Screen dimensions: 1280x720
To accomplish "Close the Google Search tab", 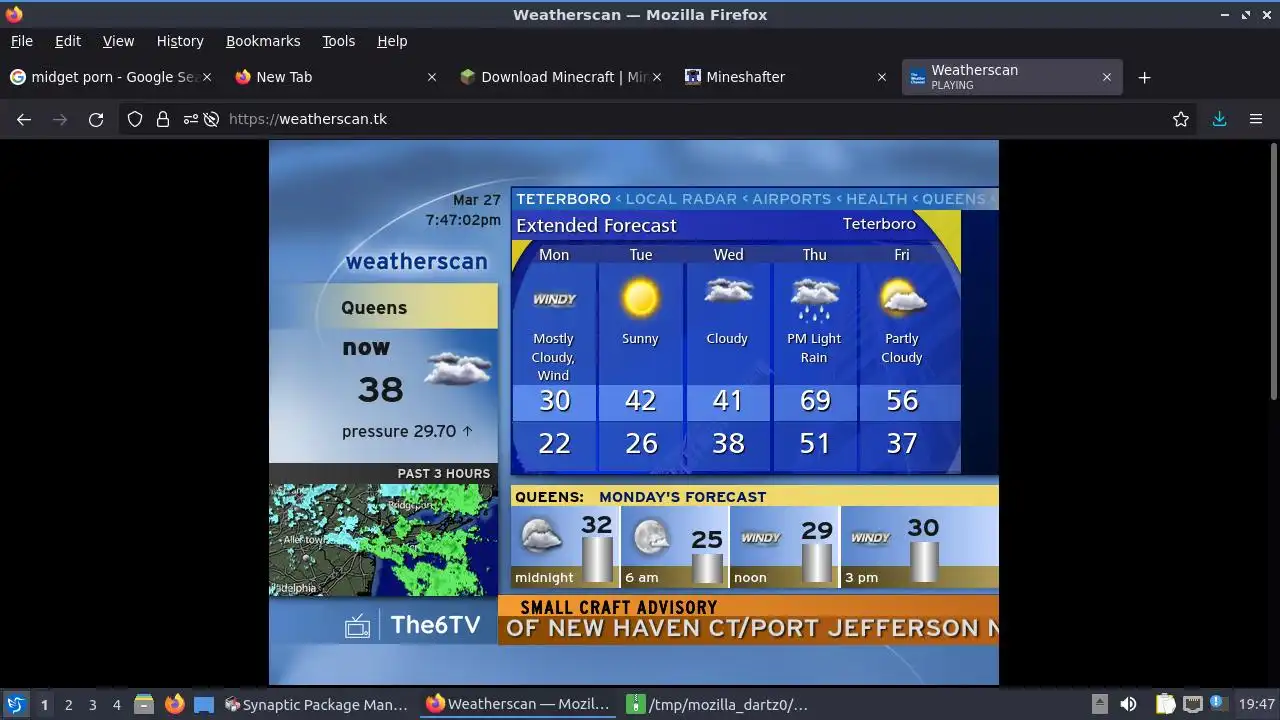I will pos(207,77).
